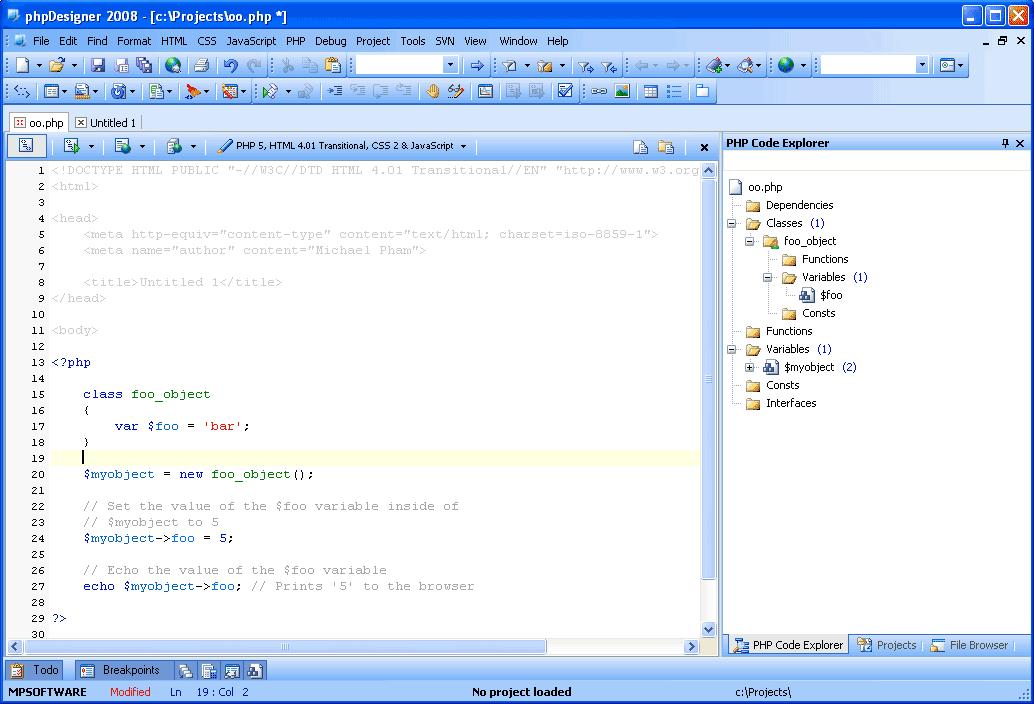Screen dimensions: 1034x704
Task: Pin the PHP Code Explorer panel
Action: click(1005, 143)
